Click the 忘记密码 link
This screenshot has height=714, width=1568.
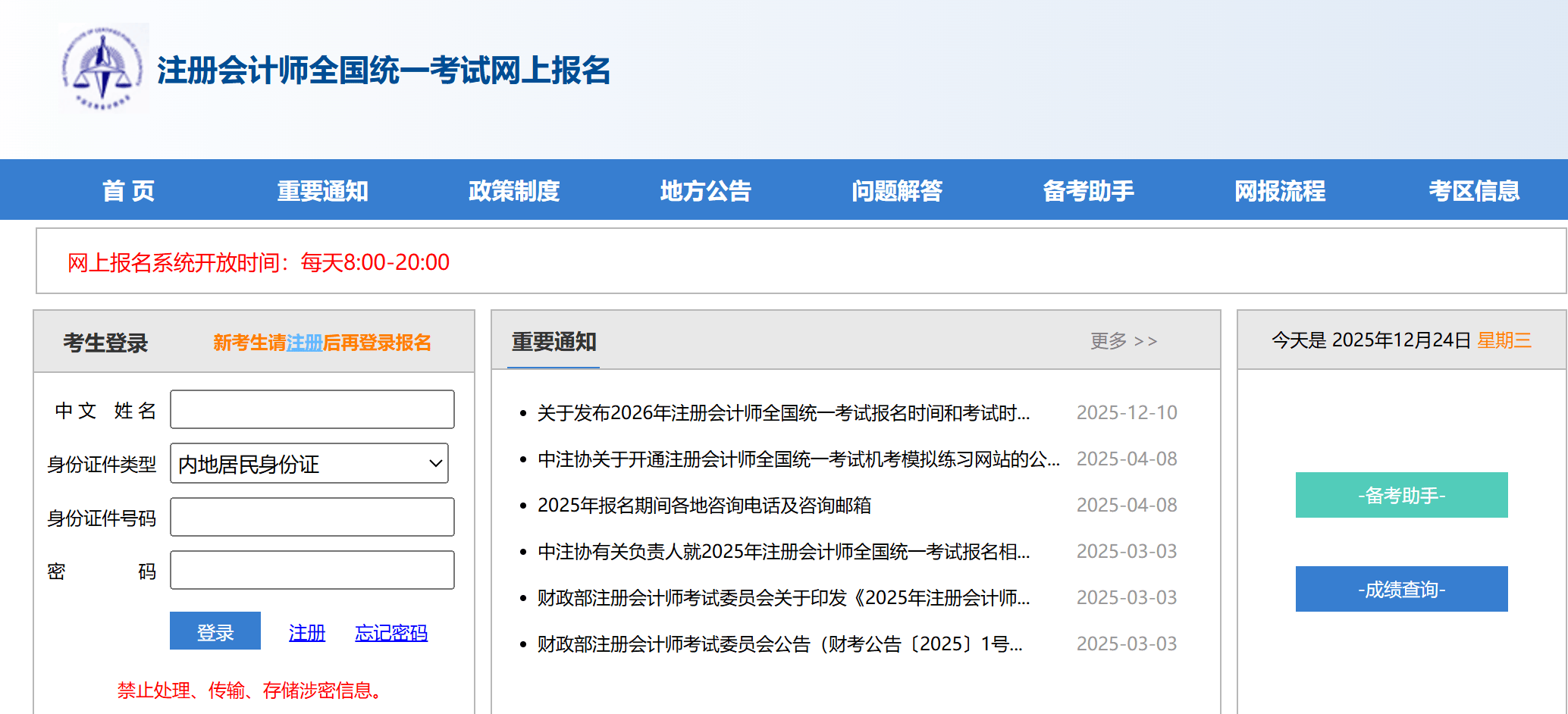391,632
